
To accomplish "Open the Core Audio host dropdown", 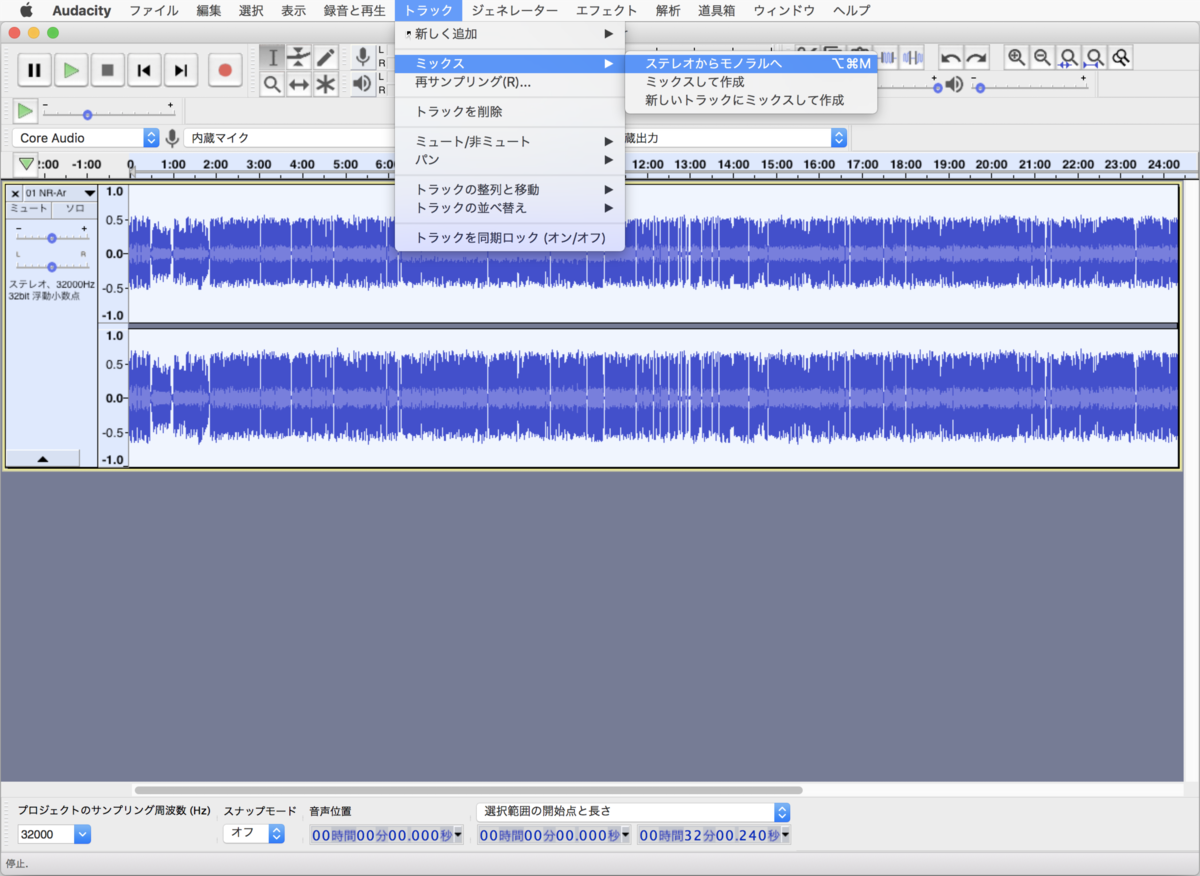I will (x=87, y=138).
